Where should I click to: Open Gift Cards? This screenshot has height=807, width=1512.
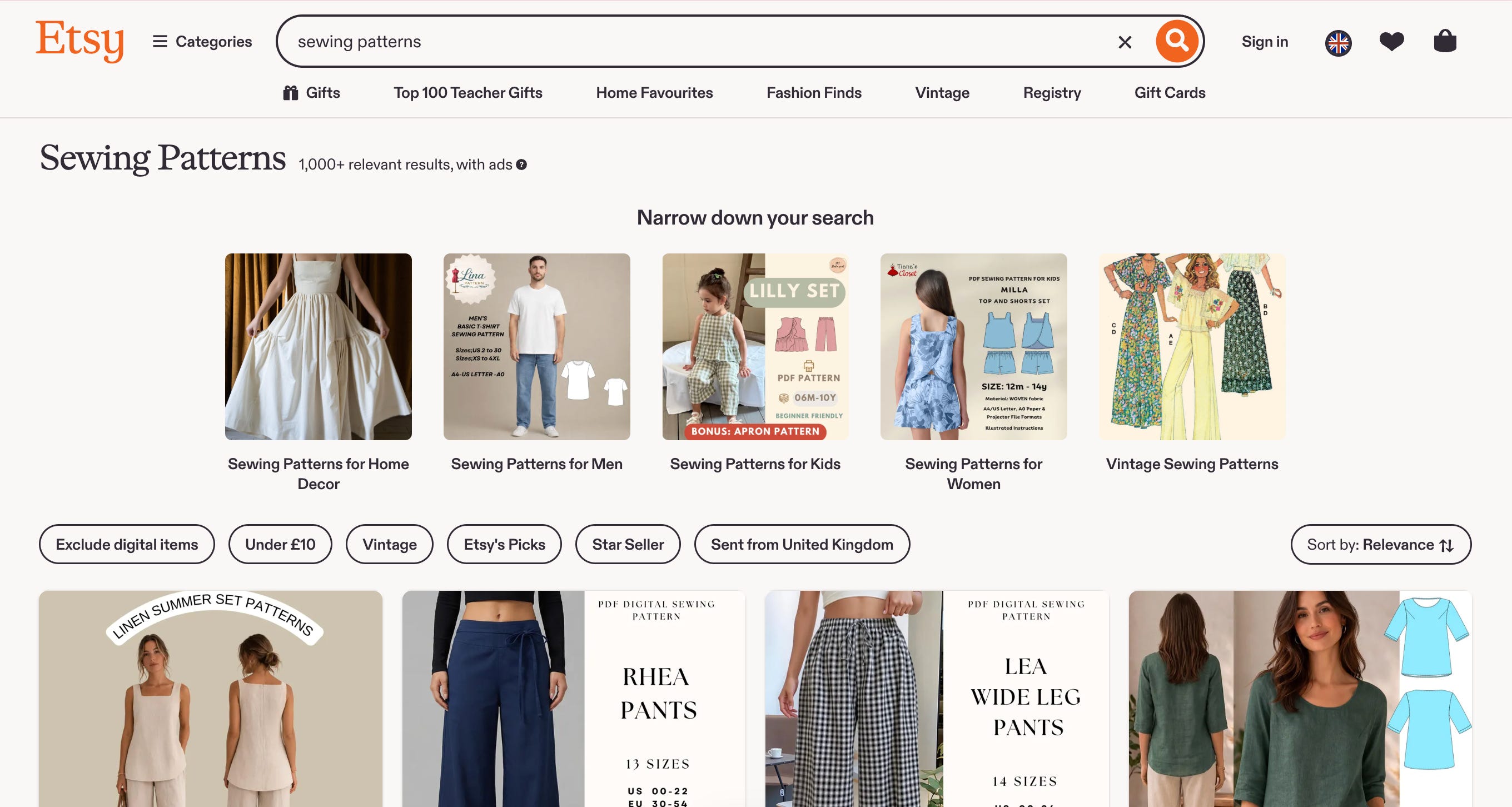(x=1170, y=93)
